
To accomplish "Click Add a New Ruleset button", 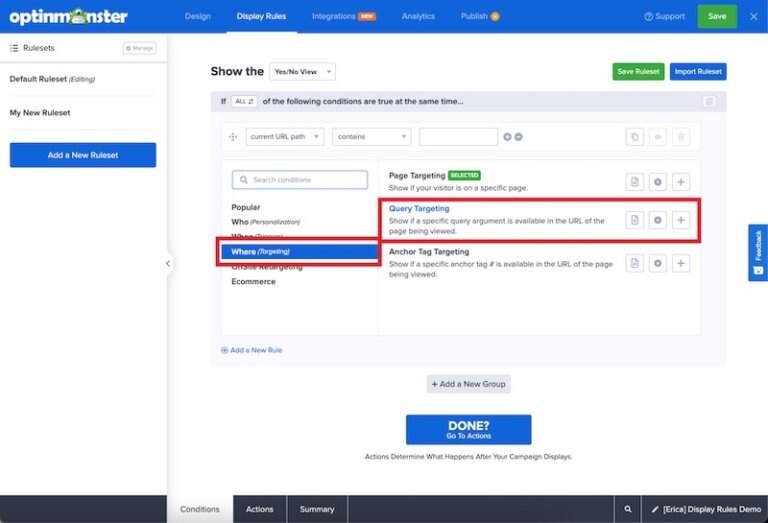I will pyautogui.click(x=83, y=155).
